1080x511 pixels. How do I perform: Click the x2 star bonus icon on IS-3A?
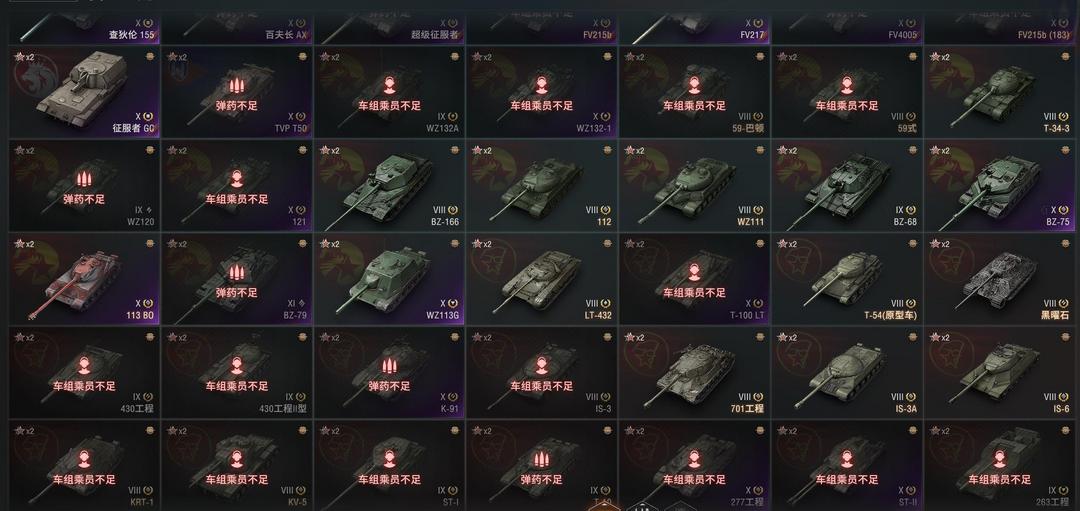click(787, 337)
